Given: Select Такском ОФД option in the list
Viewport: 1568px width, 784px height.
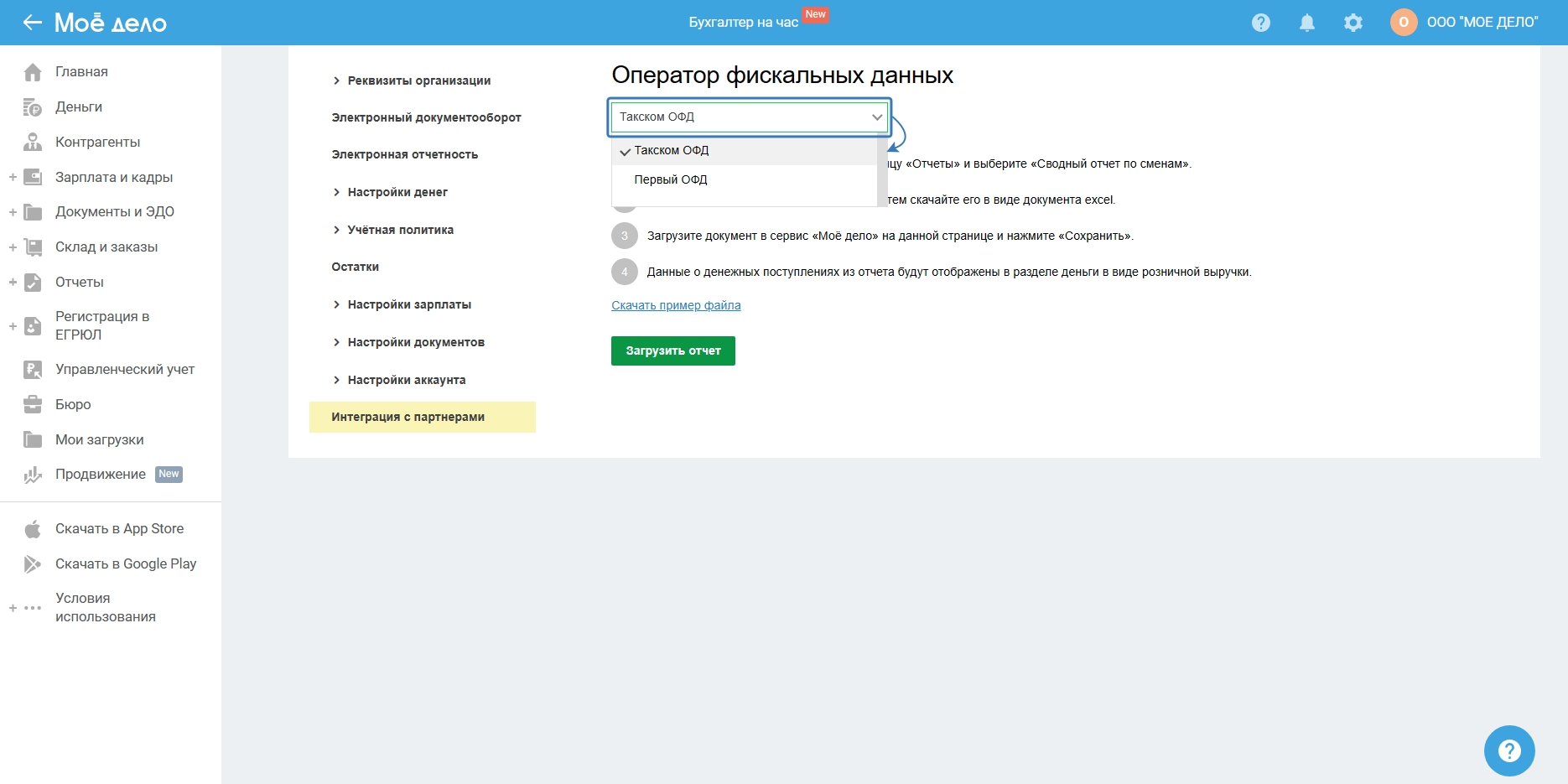Looking at the screenshot, I should (745, 151).
